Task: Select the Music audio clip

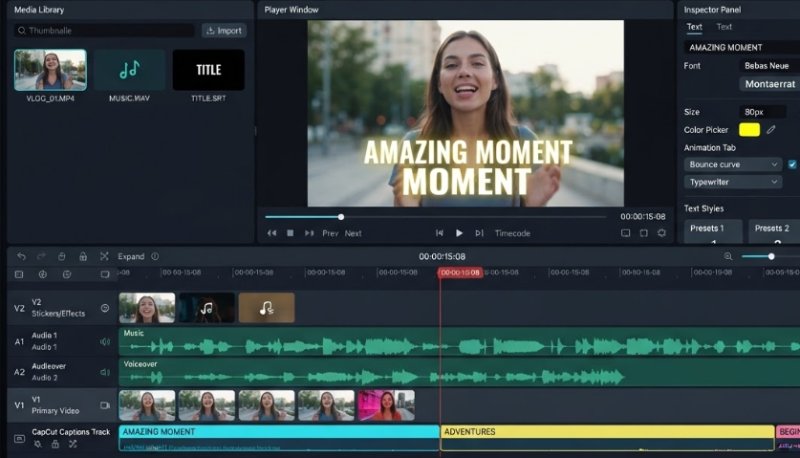Action: pyautogui.click(x=459, y=342)
